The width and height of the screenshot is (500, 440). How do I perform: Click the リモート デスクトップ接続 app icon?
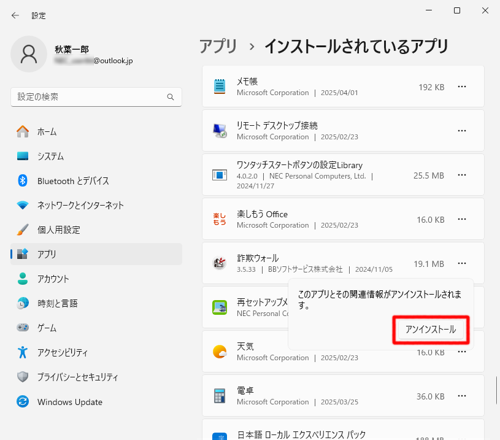tap(220, 131)
